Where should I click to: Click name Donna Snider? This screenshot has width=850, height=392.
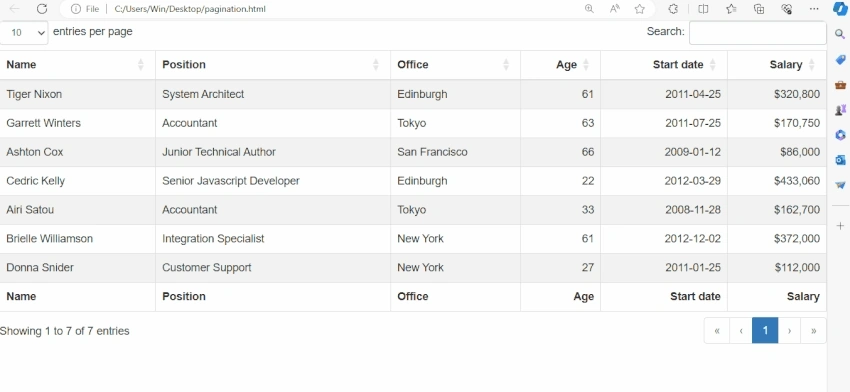[40, 268]
